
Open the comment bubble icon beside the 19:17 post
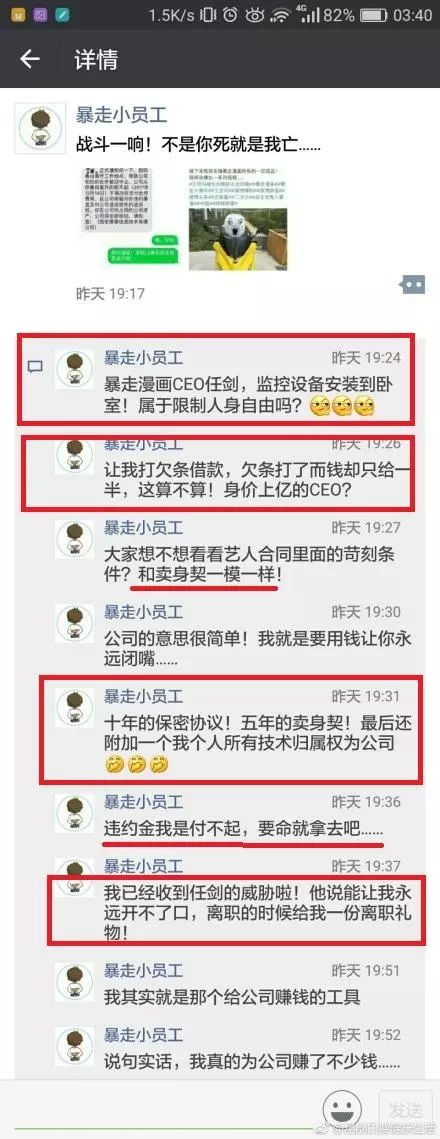point(412,285)
